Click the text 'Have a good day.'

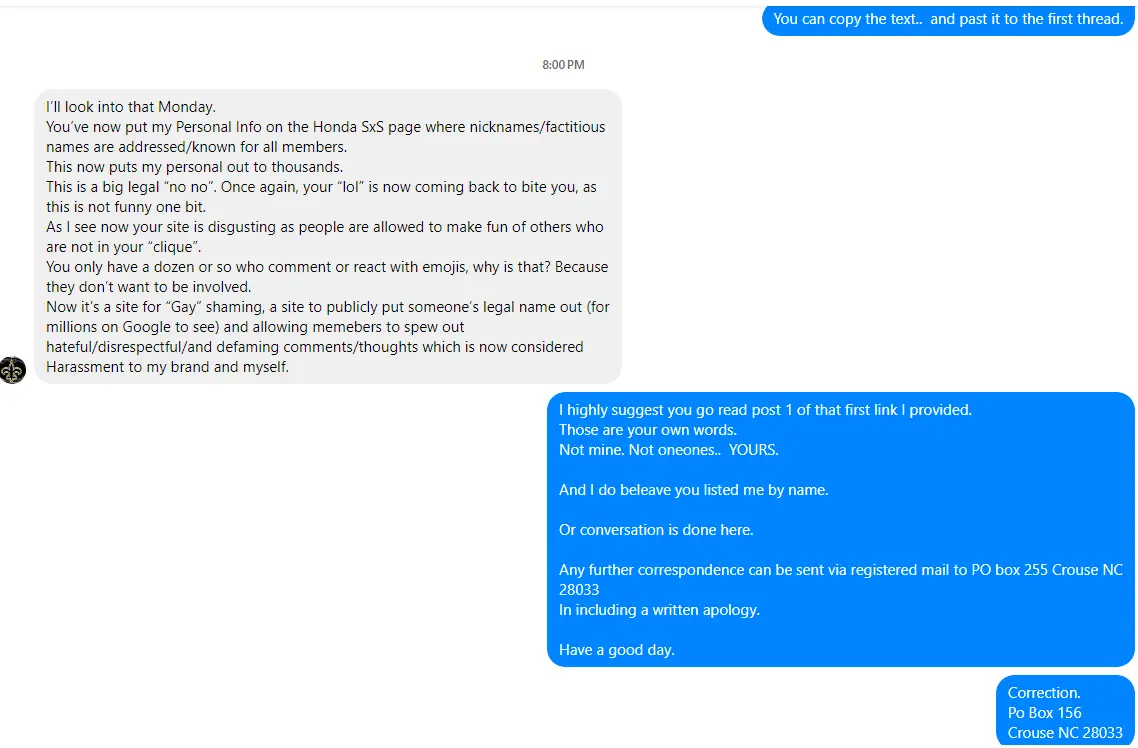pyautogui.click(x=617, y=650)
